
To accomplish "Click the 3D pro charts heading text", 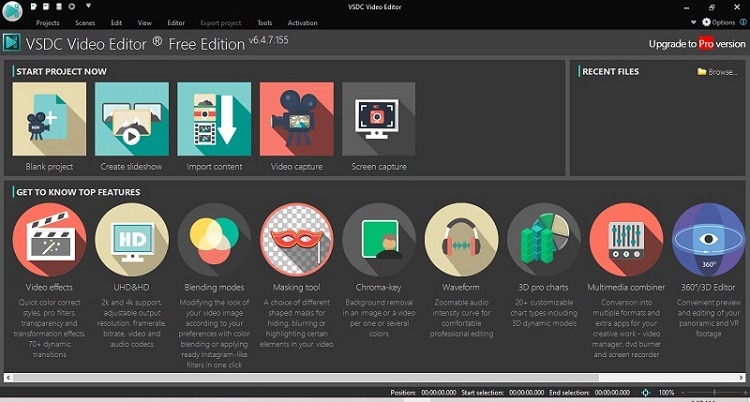I will tap(543, 288).
